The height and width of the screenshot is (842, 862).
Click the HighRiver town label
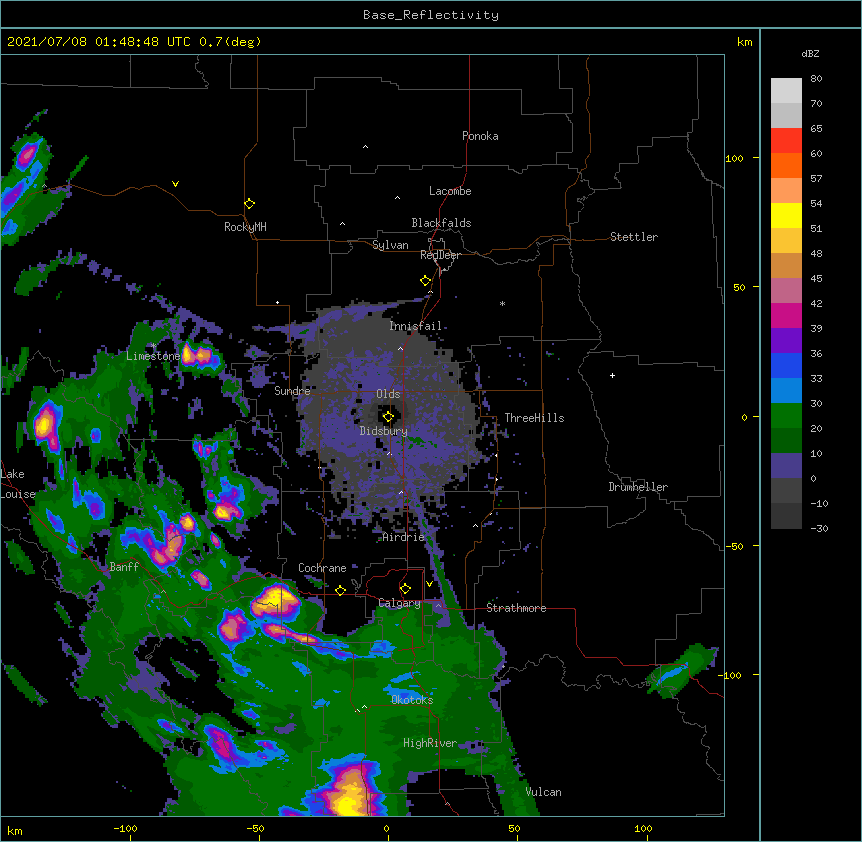coord(430,743)
